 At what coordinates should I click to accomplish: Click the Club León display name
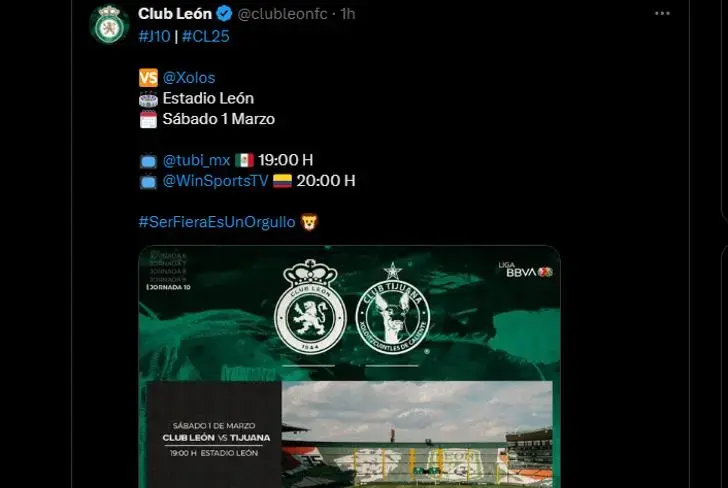[x=175, y=14]
